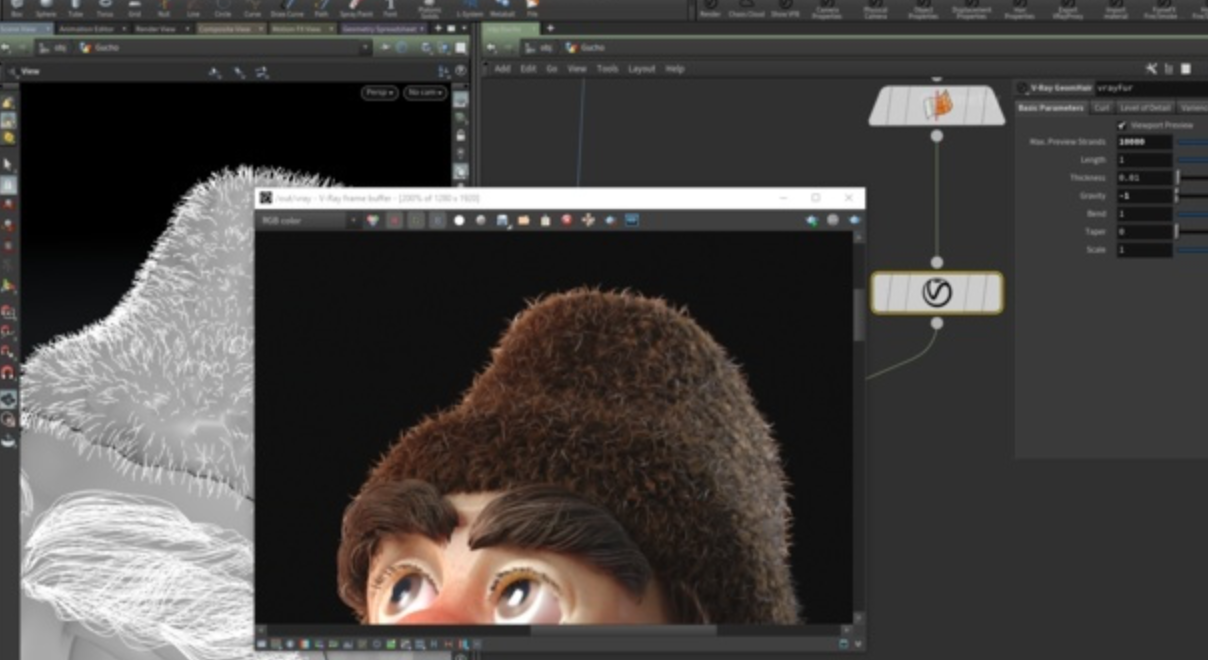The width and height of the screenshot is (1208, 660).
Task: Click the wrench icon in network editor toolbar
Action: click(1151, 69)
